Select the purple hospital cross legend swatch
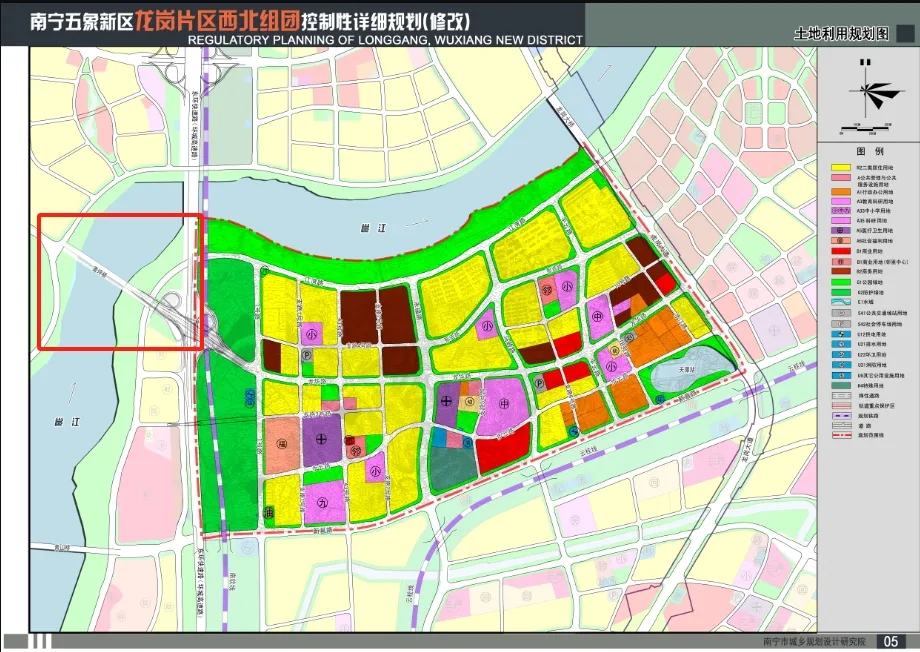The height and width of the screenshot is (652, 920). [x=841, y=231]
